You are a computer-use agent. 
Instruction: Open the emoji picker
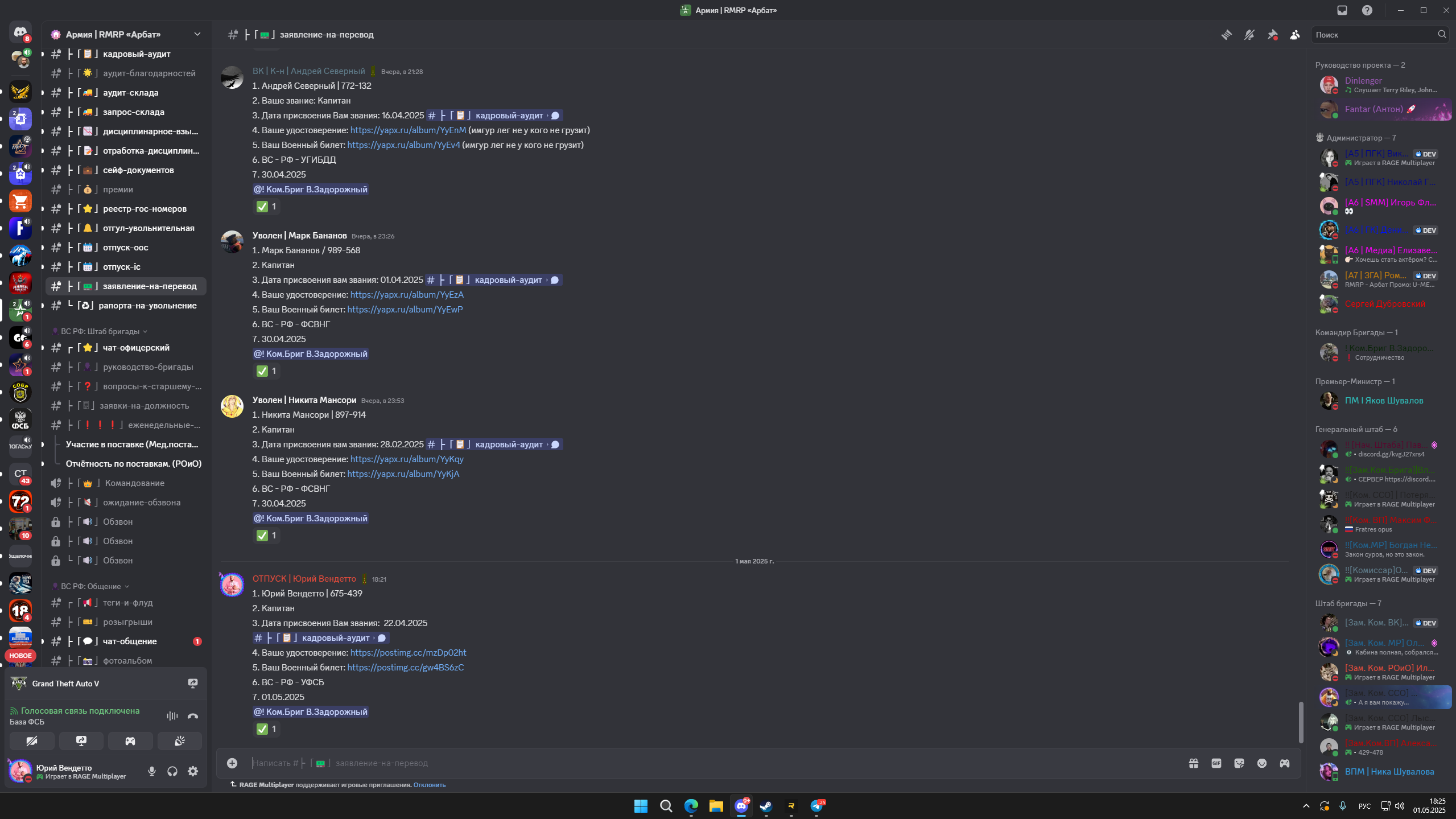[x=1262, y=763]
